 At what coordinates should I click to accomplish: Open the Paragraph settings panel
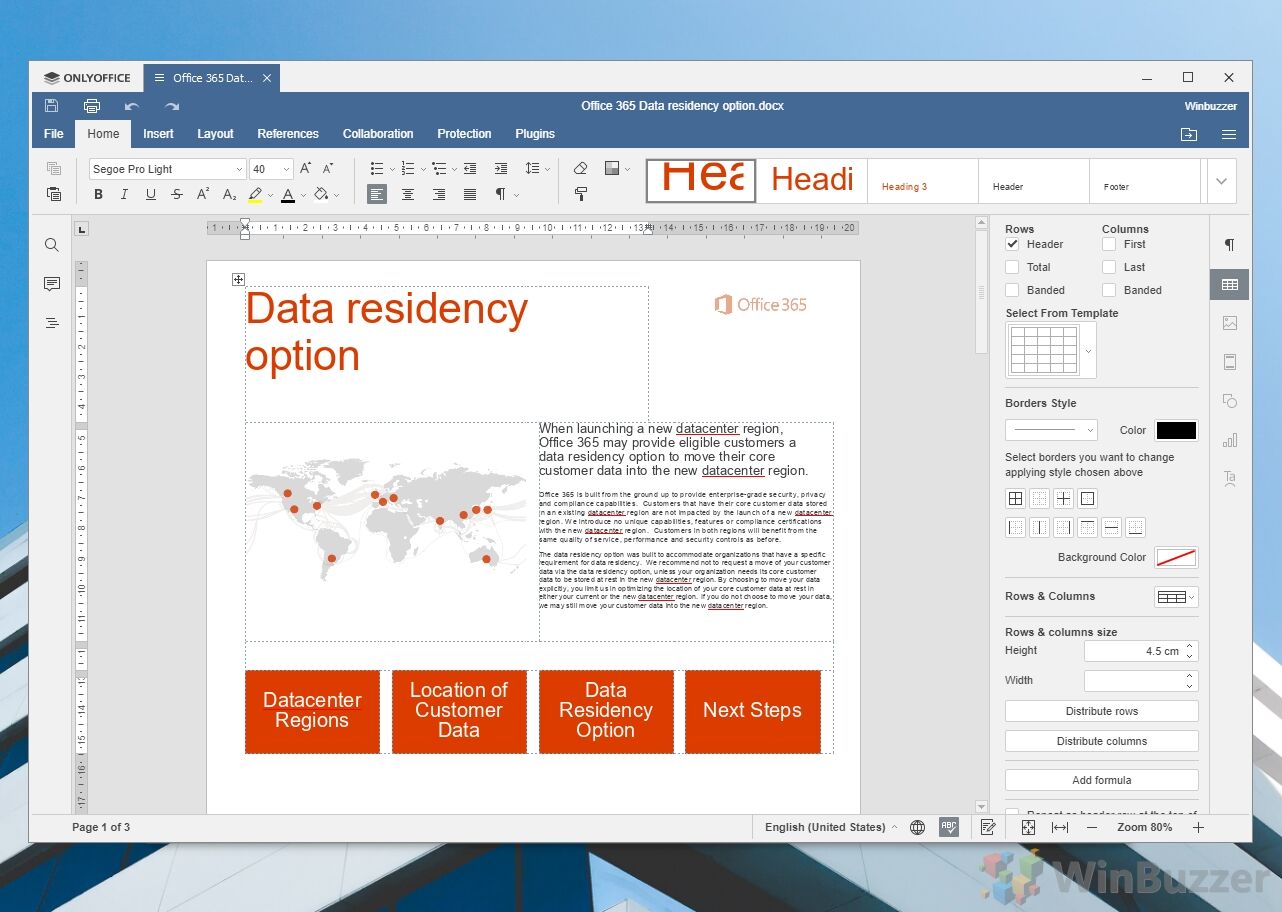[1229, 244]
